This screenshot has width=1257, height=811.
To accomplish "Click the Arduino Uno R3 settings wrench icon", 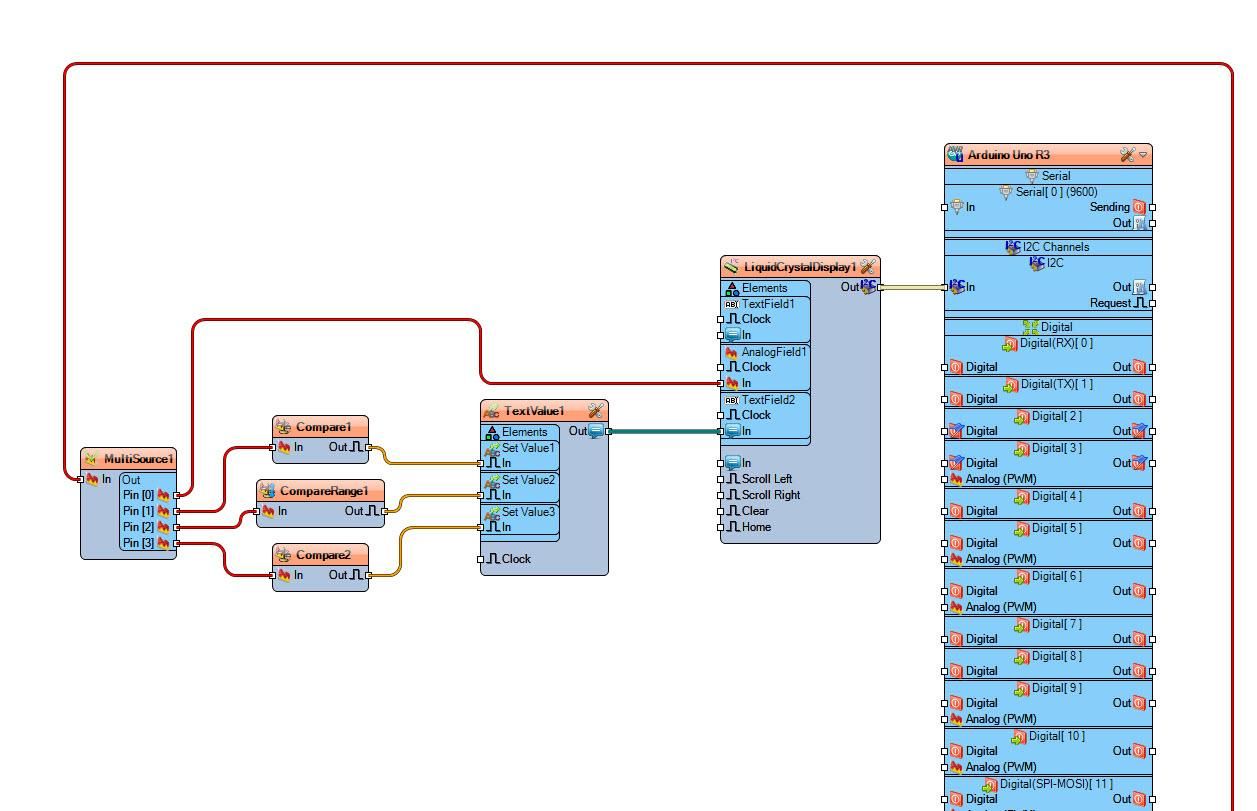I will pos(1127,155).
